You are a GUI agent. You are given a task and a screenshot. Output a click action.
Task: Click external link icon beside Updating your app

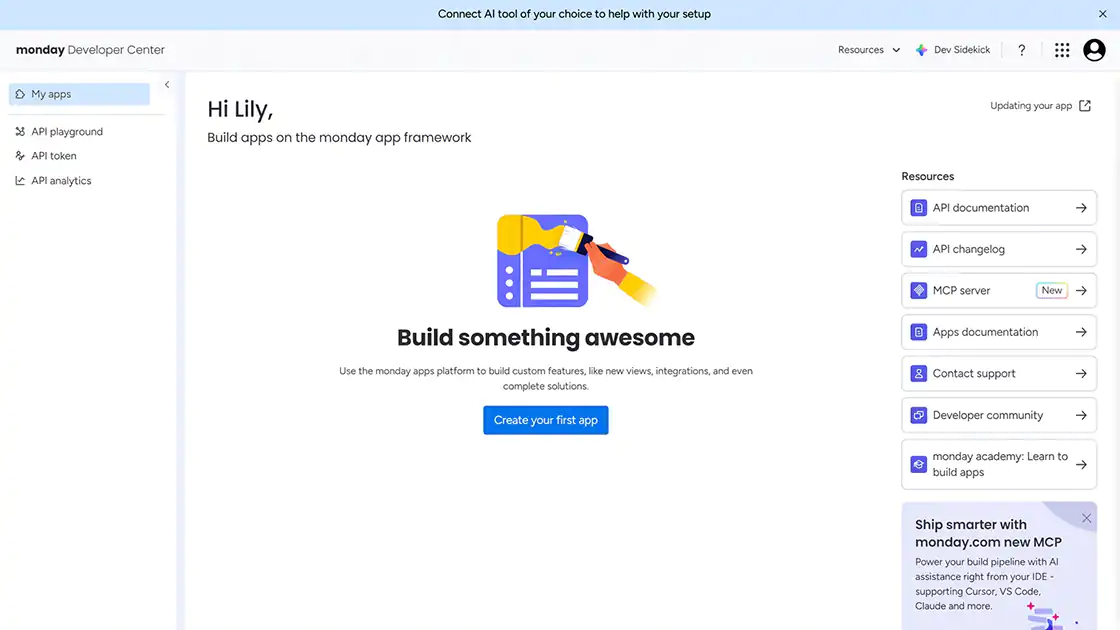(x=1085, y=106)
